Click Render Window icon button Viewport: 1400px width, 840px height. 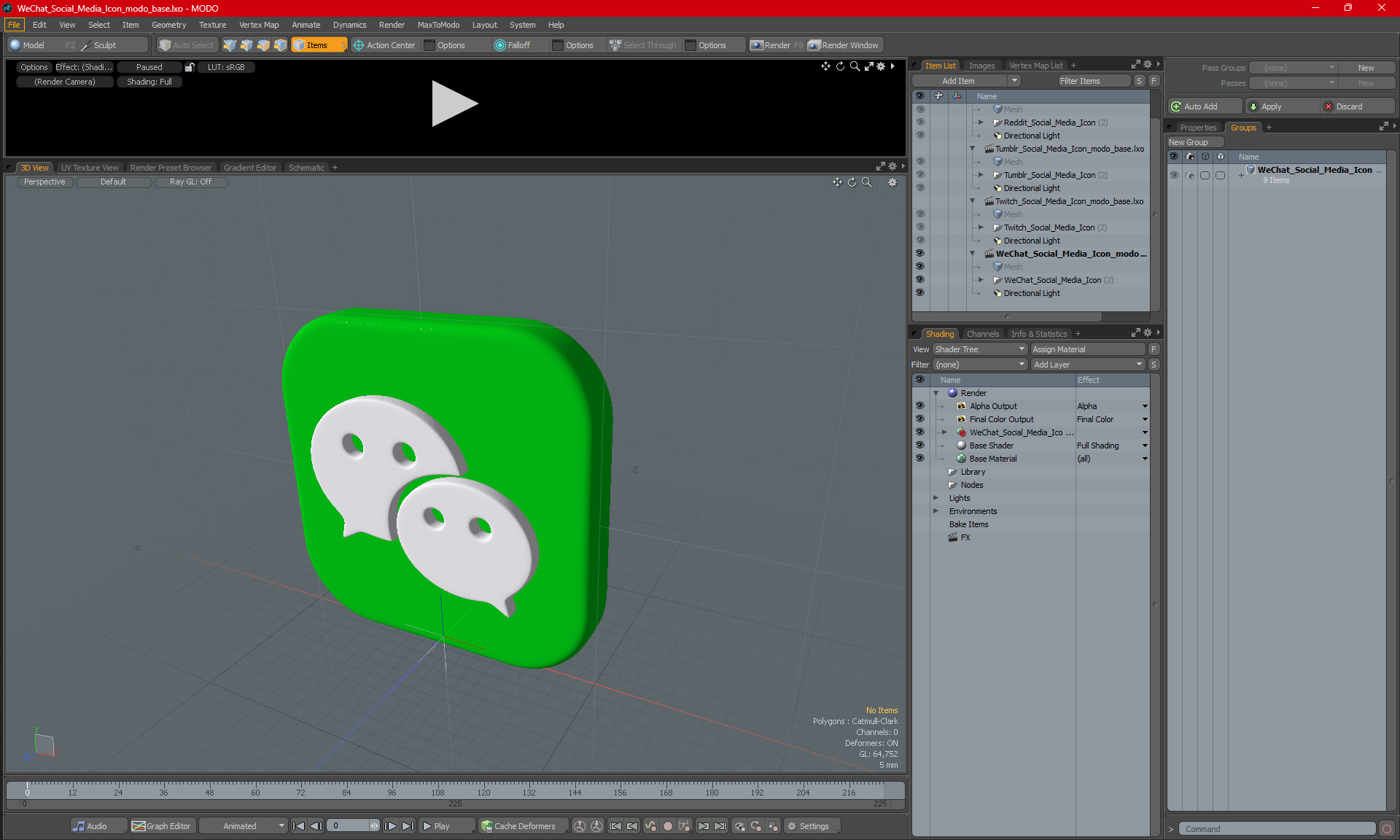[844, 45]
